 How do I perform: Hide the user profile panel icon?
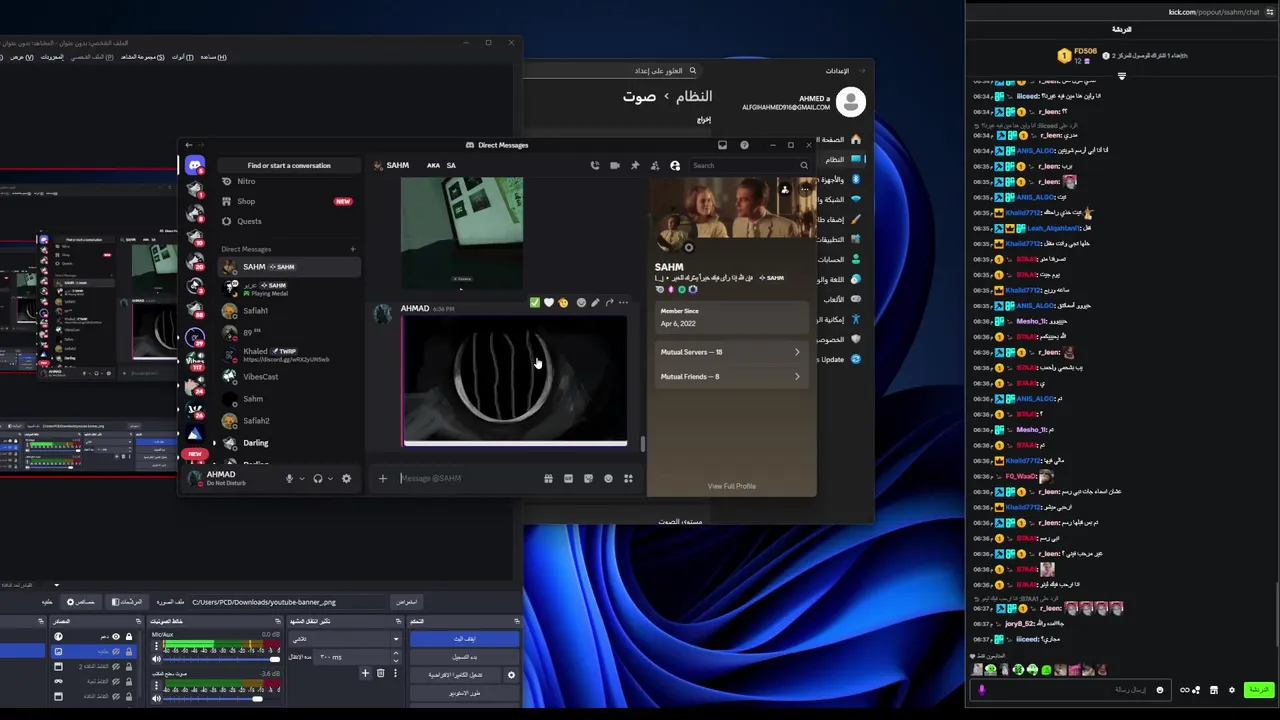675,165
